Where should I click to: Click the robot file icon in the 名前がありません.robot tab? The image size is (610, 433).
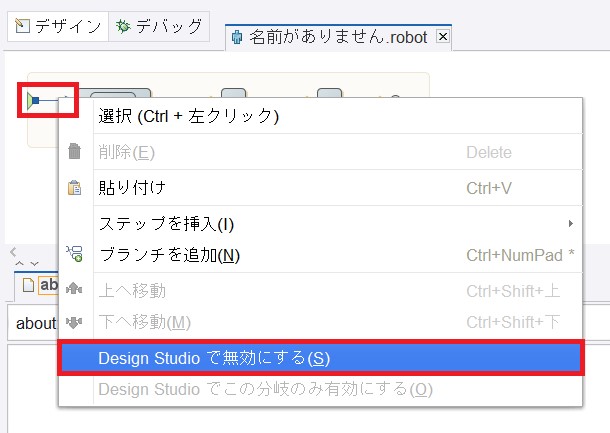237,37
